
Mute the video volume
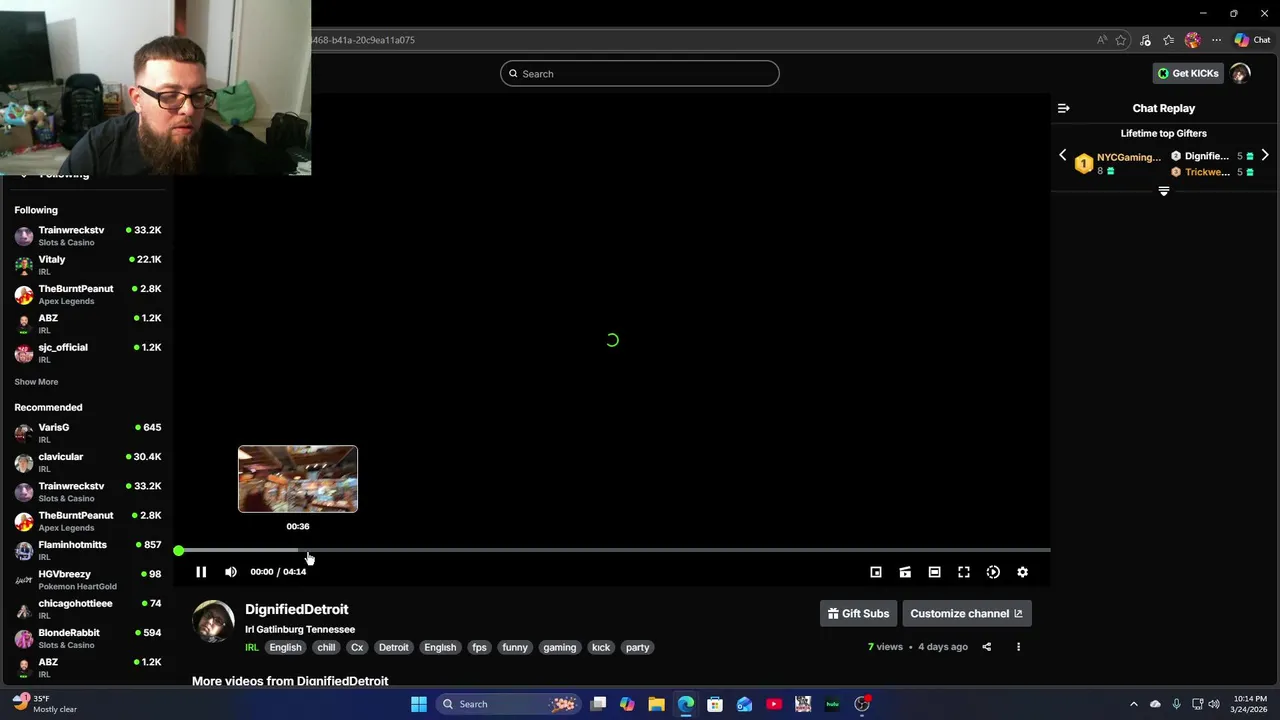[x=231, y=572]
